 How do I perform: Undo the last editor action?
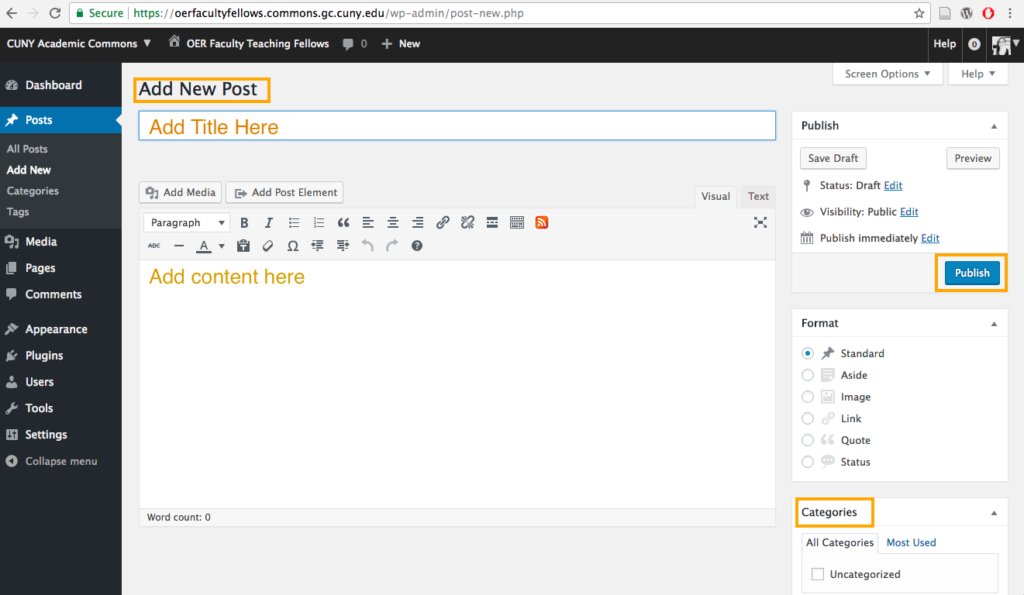point(367,245)
